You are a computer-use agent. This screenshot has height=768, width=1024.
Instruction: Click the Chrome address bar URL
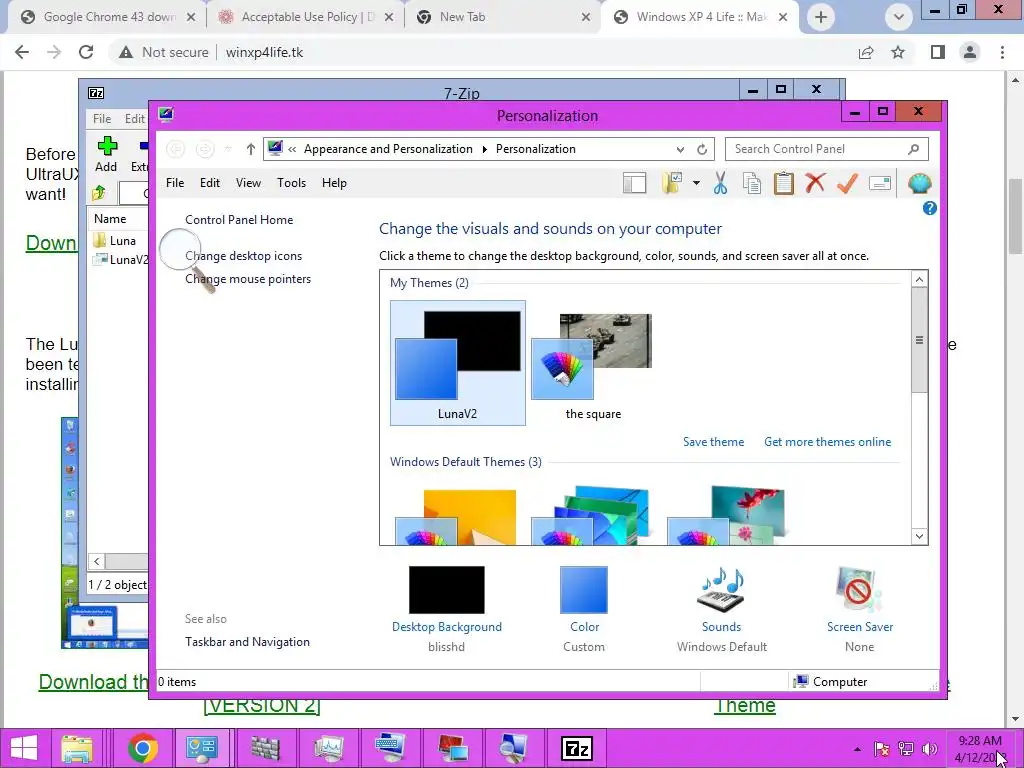(x=264, y=52)
